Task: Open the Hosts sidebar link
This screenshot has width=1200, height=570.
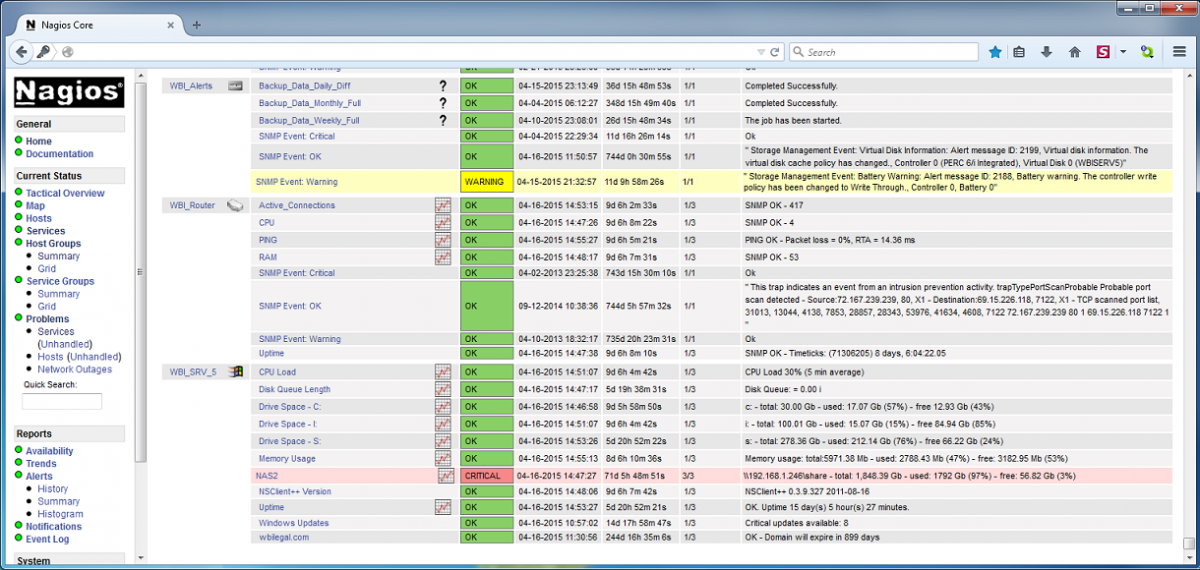Action: (39, 218)
